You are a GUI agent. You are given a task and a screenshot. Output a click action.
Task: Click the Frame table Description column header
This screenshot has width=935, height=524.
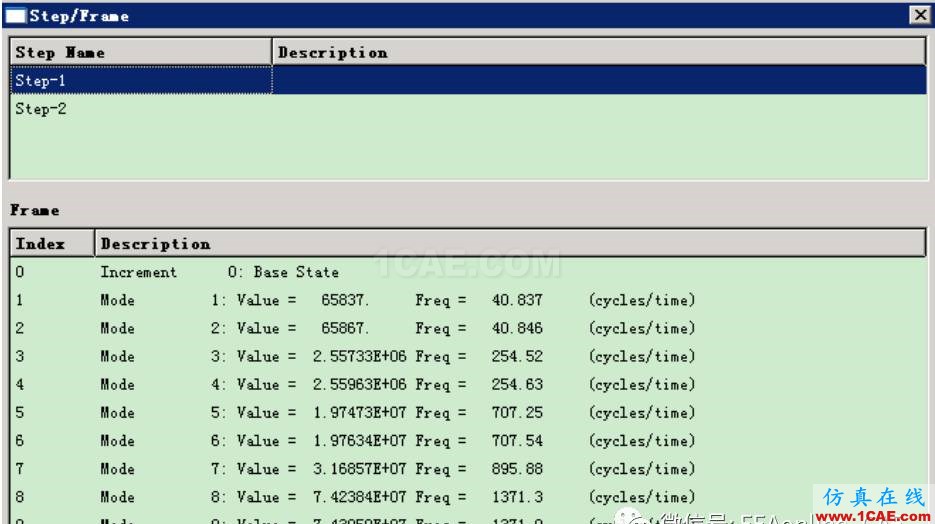[510, 244]
